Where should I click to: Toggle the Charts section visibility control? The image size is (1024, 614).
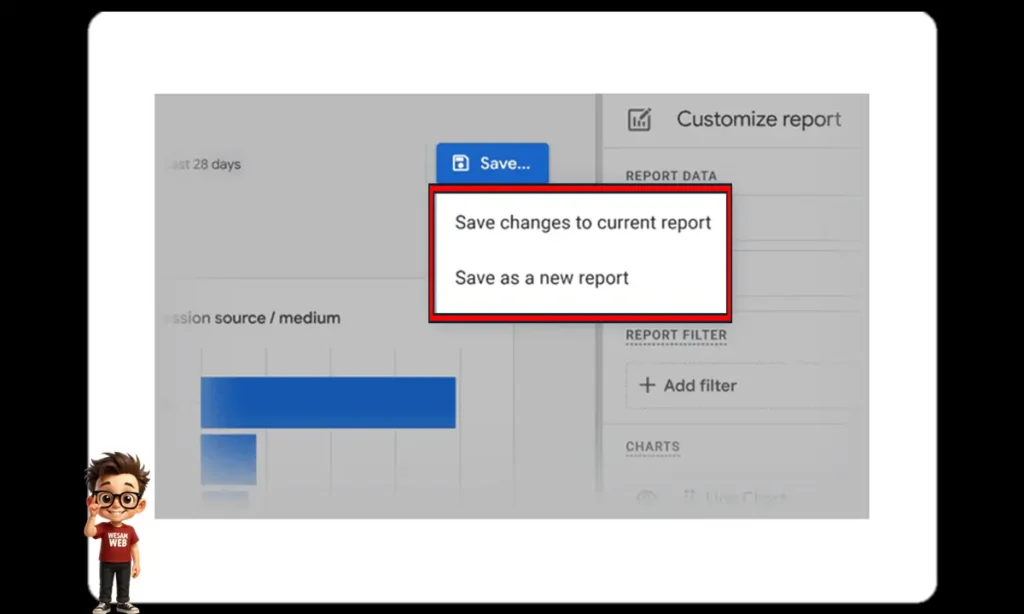pyautogui.click(x=647, y=495)
